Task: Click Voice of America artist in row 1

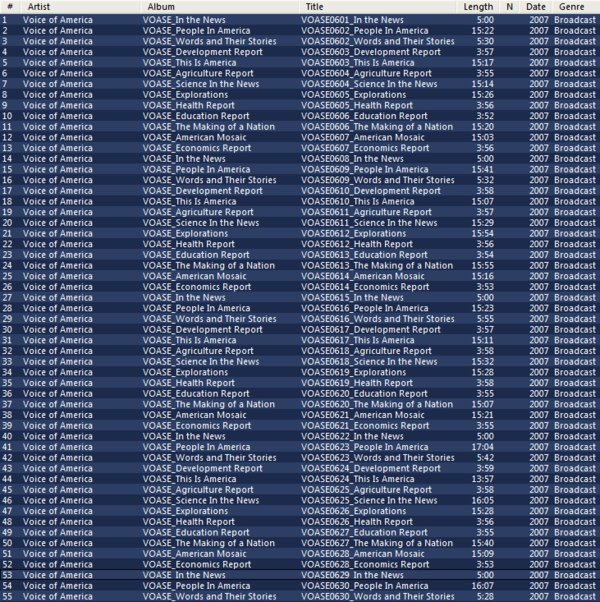Action: click(58, 20)
